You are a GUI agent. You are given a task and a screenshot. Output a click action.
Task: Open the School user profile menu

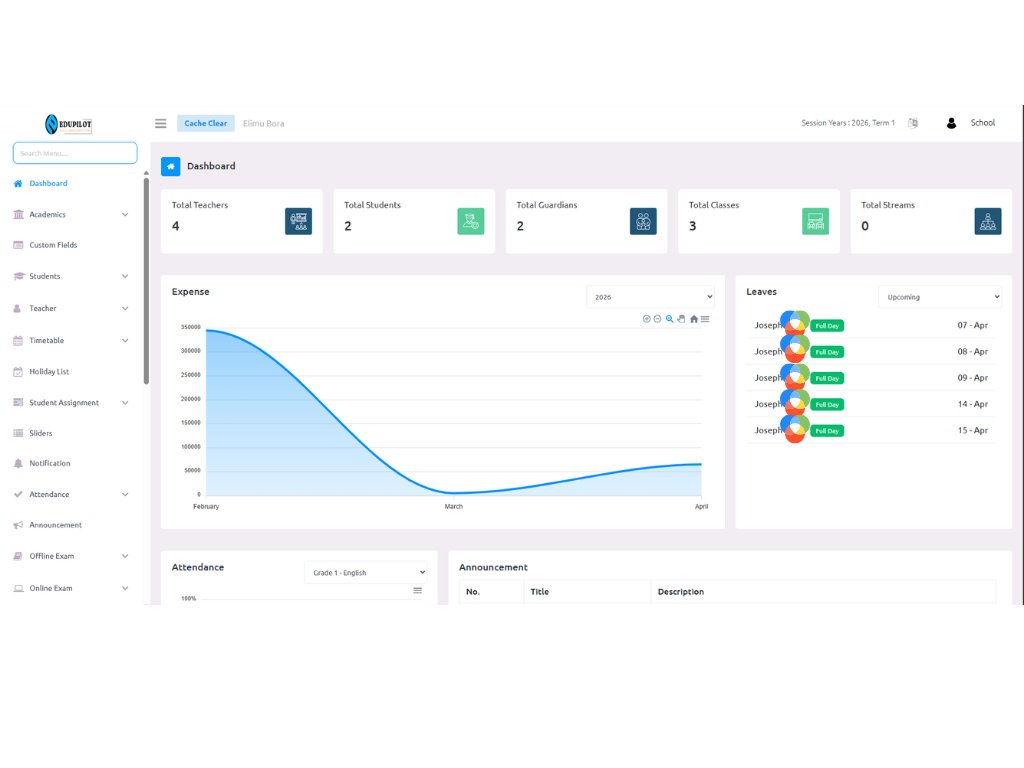(x=971, y=123)
